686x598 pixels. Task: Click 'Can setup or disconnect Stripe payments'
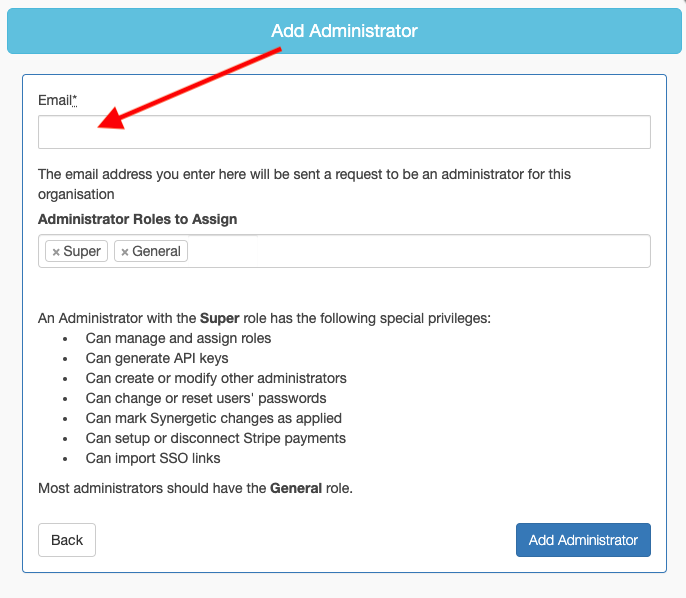pyautogui.click(x=216, y=438)
